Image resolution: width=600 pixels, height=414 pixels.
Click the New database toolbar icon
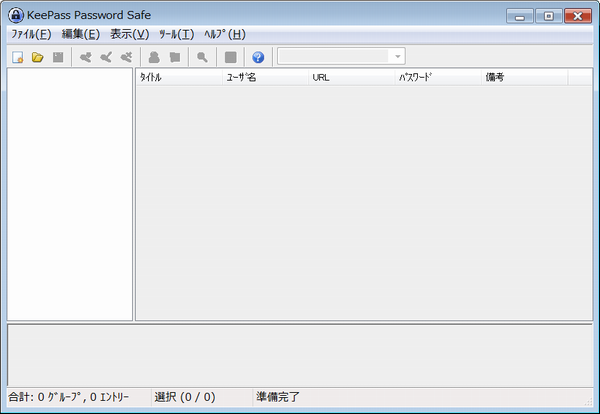point(18,57)
